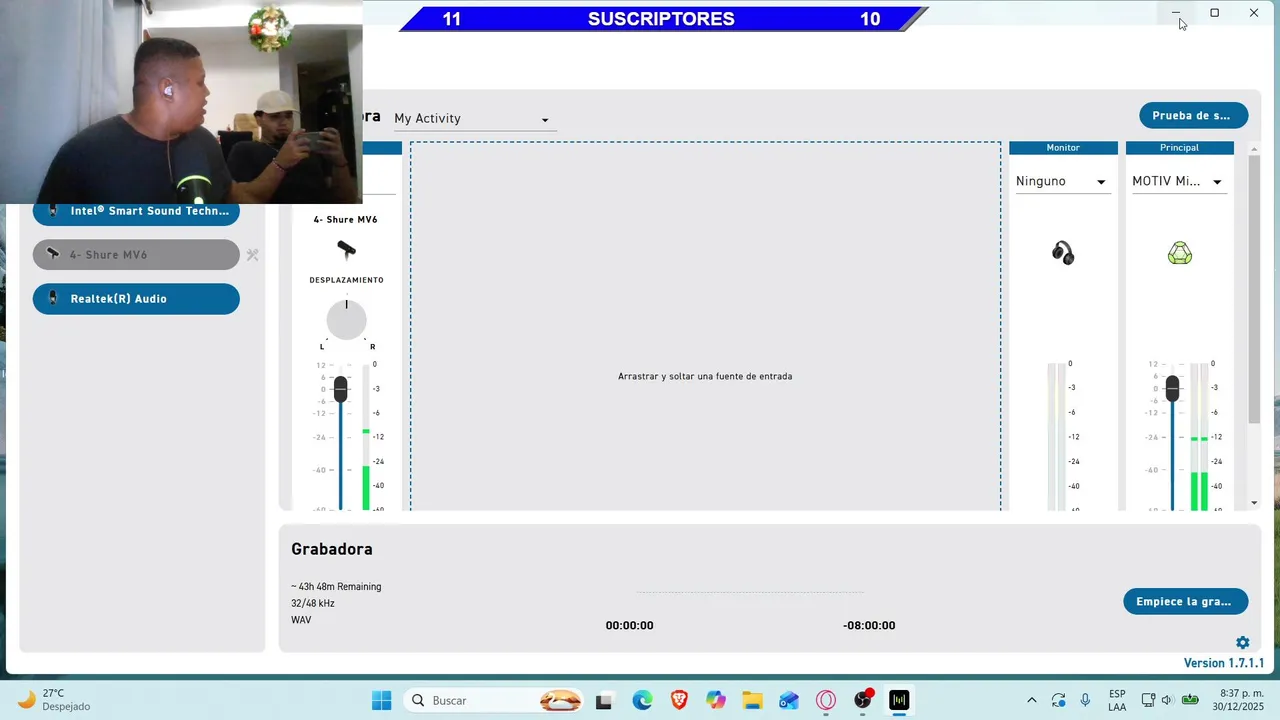Select the grayed 4- Shure MV6 source
1280x720 pixels.
(x=136, y=255)
